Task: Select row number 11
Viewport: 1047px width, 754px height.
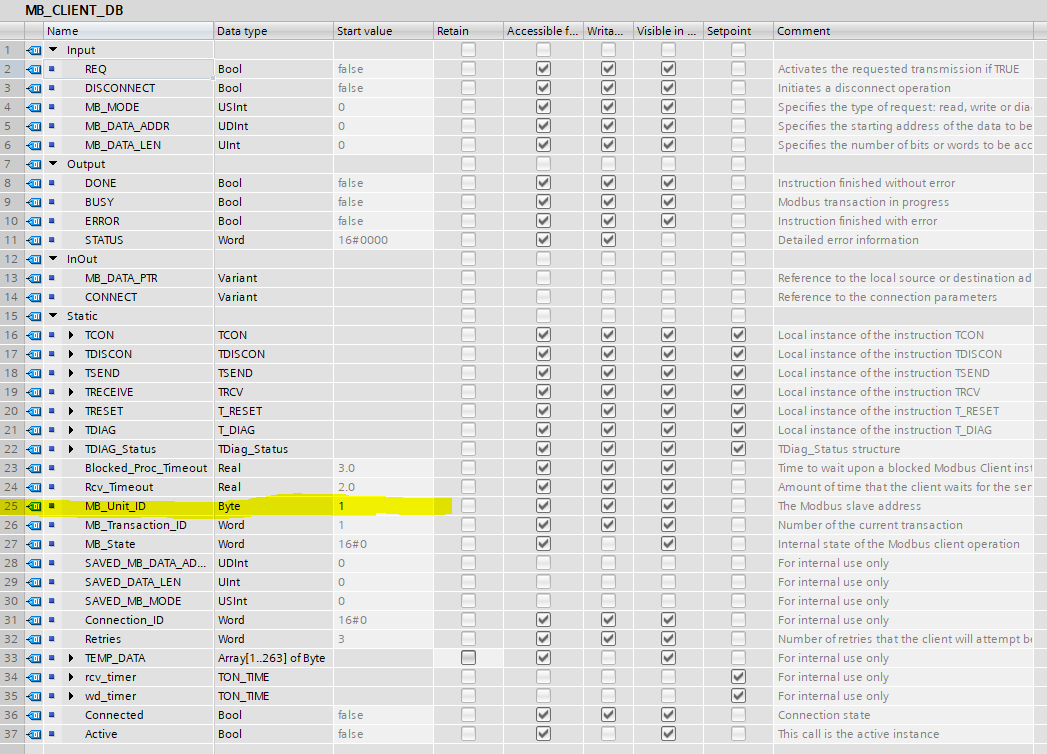Action: [12, 240]
